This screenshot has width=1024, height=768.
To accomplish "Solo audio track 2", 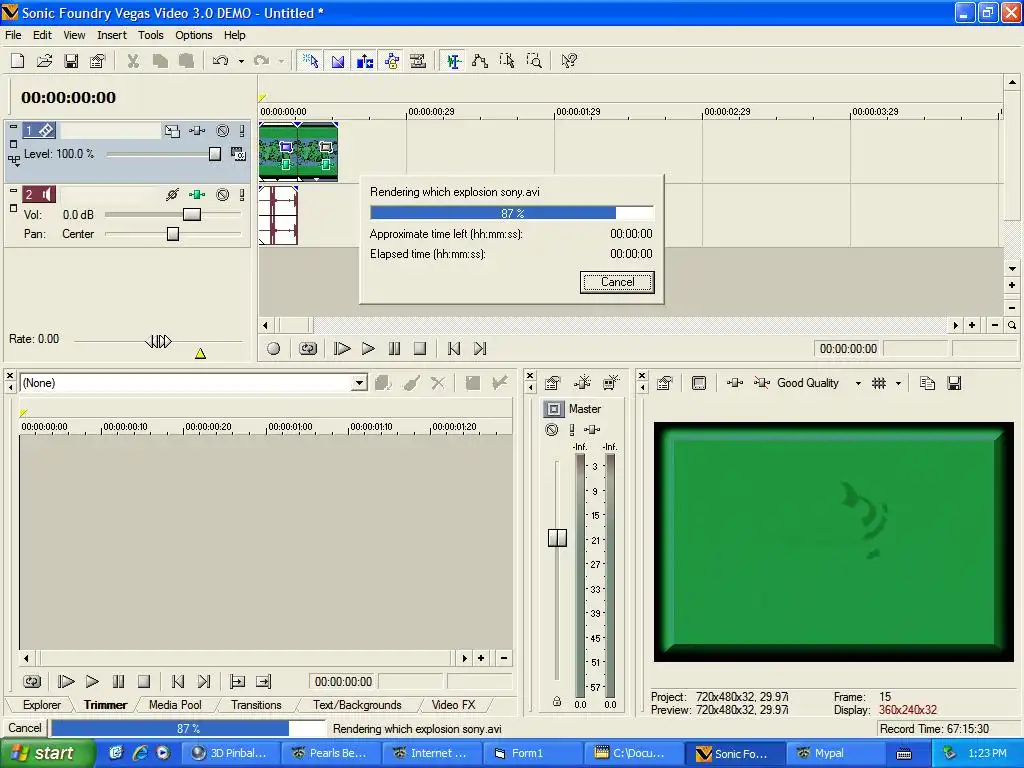I will [242, 195].
